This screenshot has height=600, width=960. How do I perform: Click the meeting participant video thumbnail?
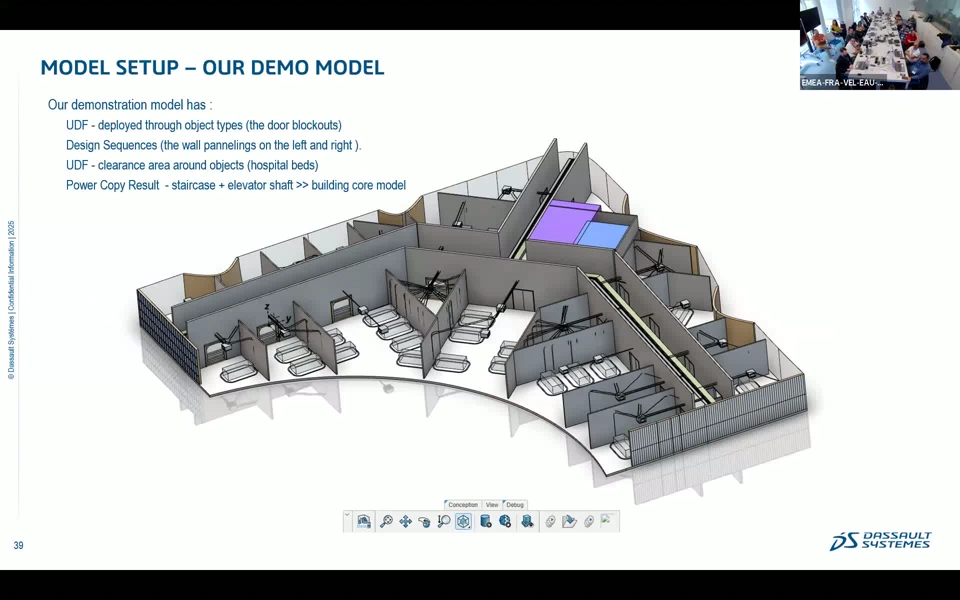click(880, 45)
